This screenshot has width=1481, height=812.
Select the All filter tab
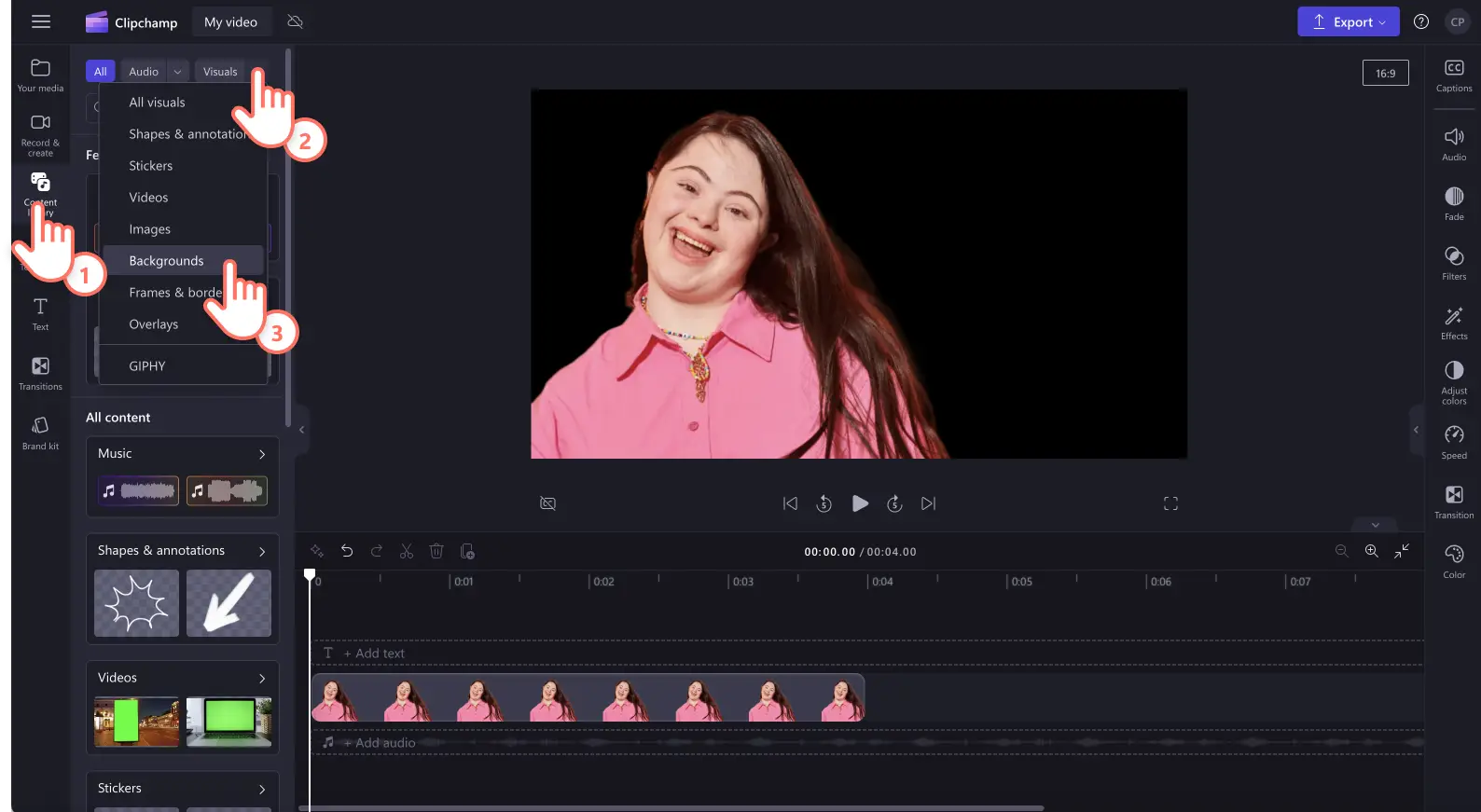coord(101,71)
